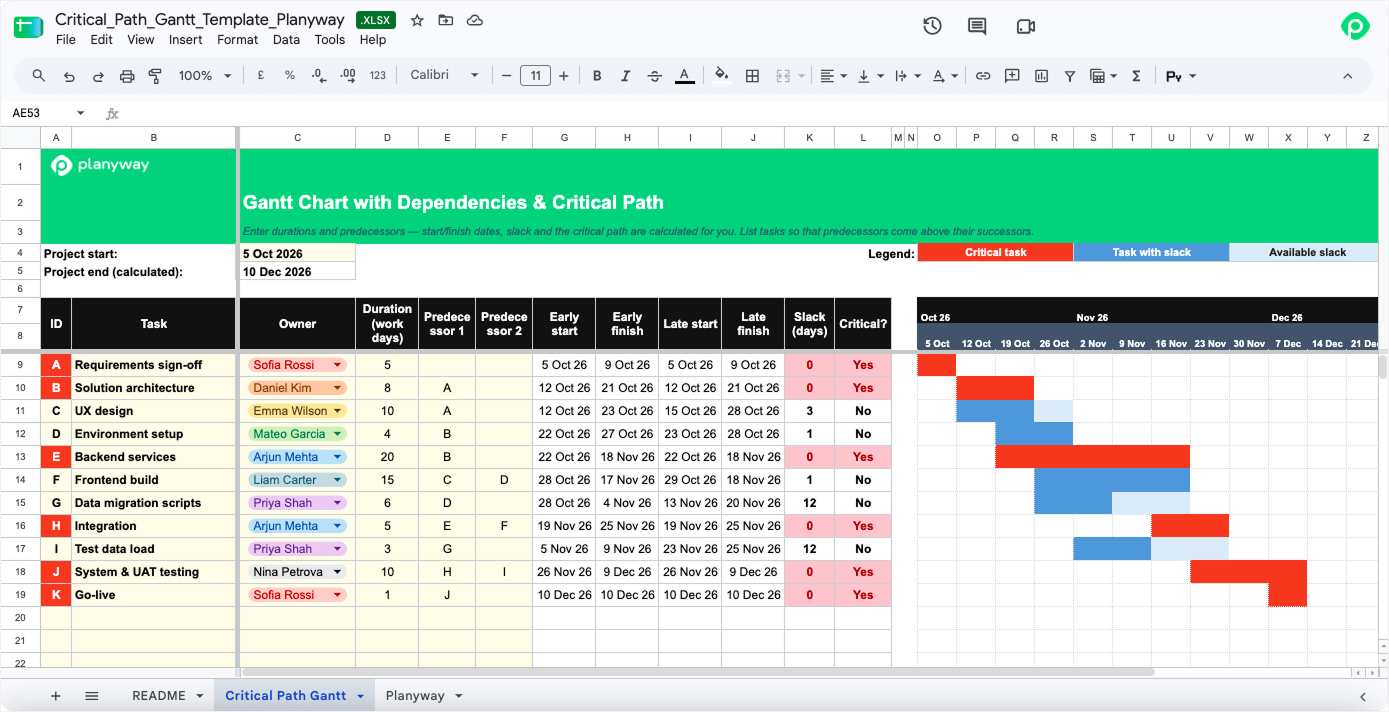Open the text color picker
This screenshot has width=1389, height=712.
(684, 76)
